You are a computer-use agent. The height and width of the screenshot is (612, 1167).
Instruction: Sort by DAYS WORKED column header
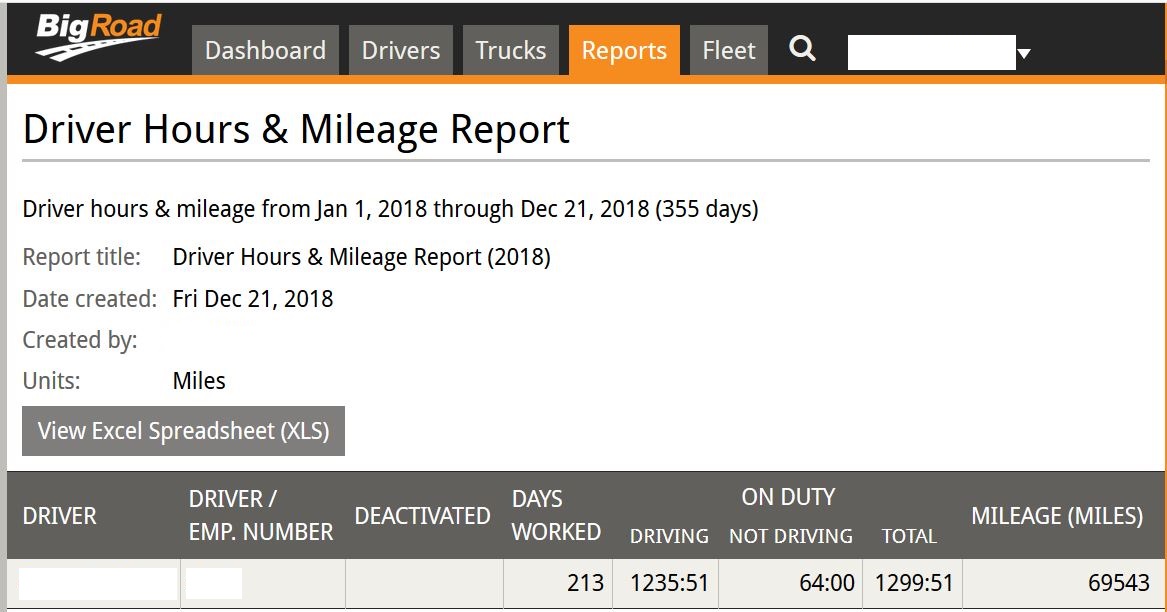556,516
